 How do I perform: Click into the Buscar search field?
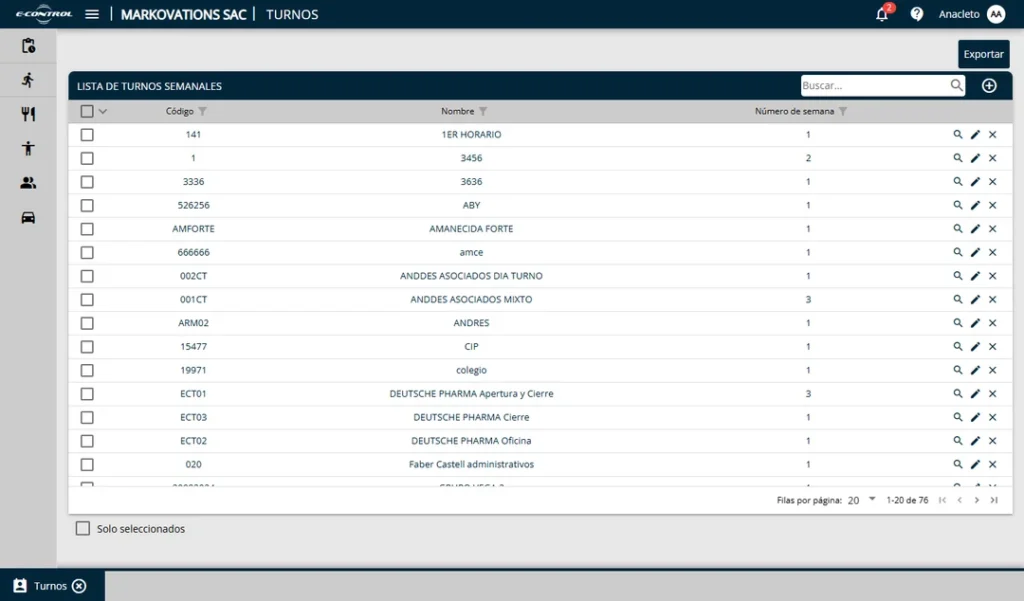(873, 86)
